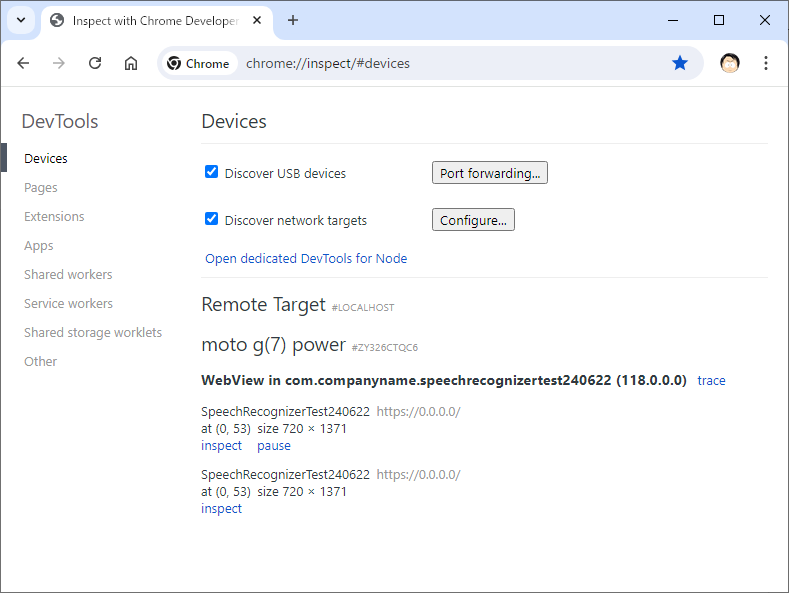Click the Chrome site info chip

pos(198,63)
